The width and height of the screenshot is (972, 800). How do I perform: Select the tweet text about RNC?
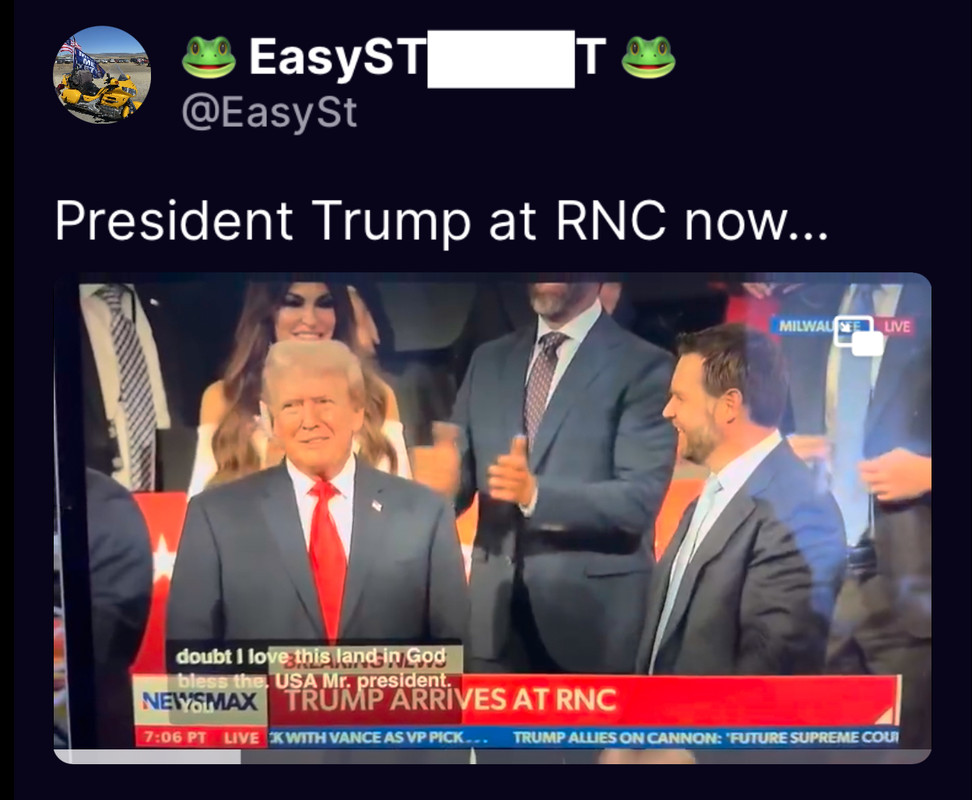tap(441, 221)
